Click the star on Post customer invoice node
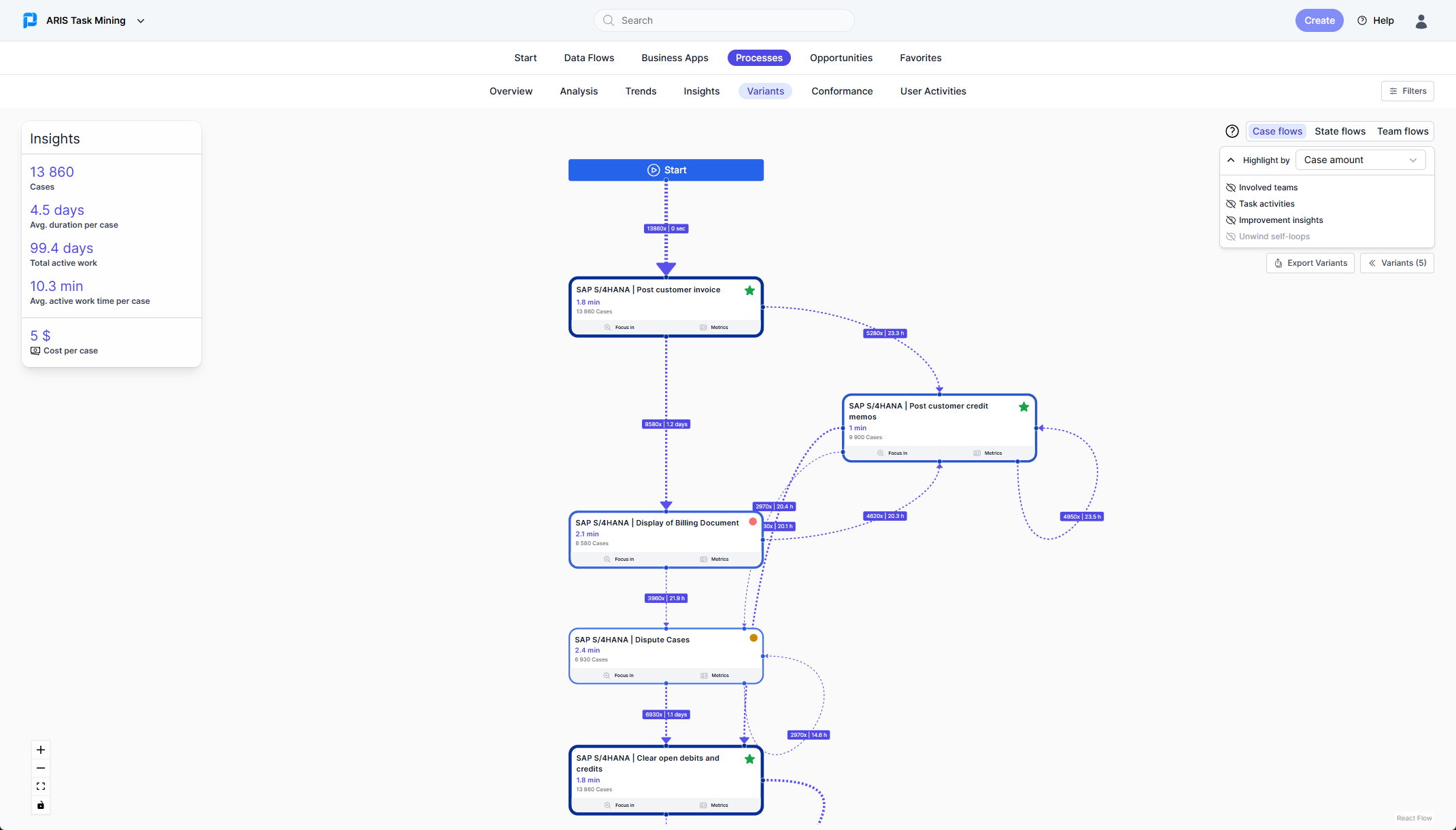 (x=749, y=291)
